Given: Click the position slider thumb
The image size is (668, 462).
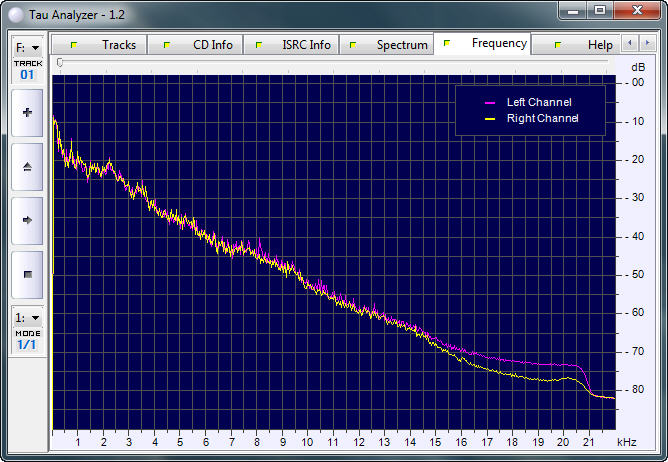Looking at the screenshot, I should (60, 63).
